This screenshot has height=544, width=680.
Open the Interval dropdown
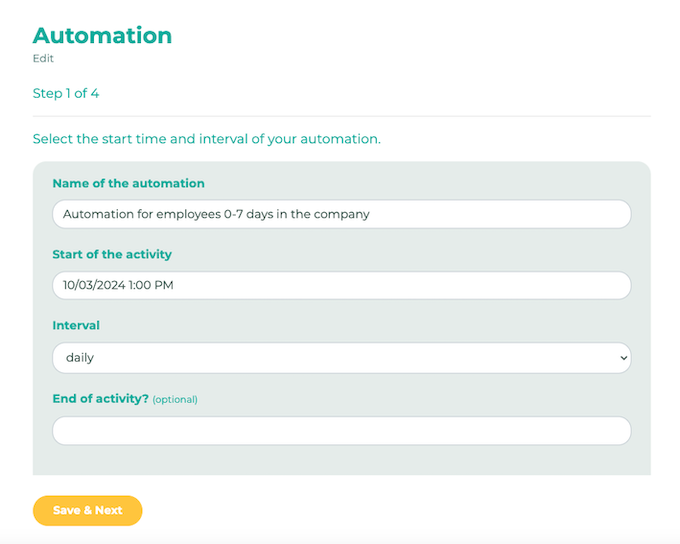click(341, 357)
